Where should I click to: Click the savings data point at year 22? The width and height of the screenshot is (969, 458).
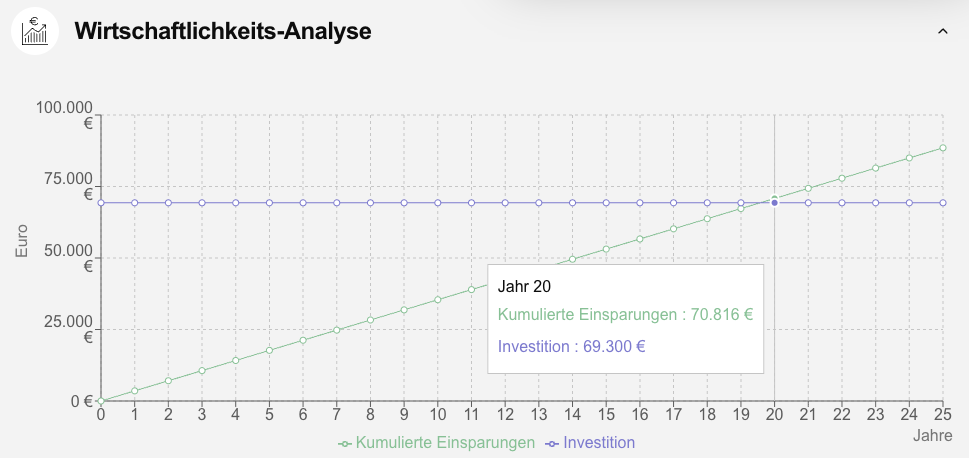[x=842, y=178]
